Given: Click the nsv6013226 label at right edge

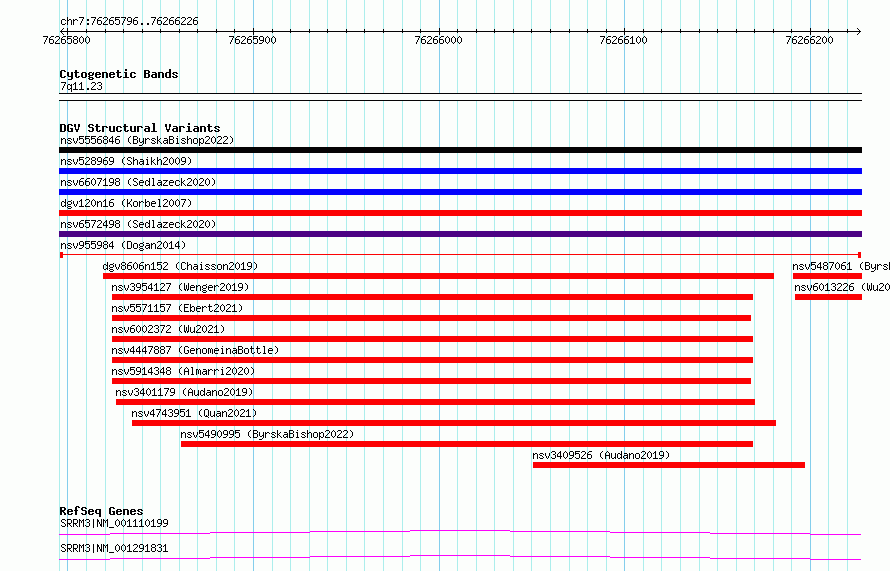Looking at the screenshot, I should pos(842,287).
